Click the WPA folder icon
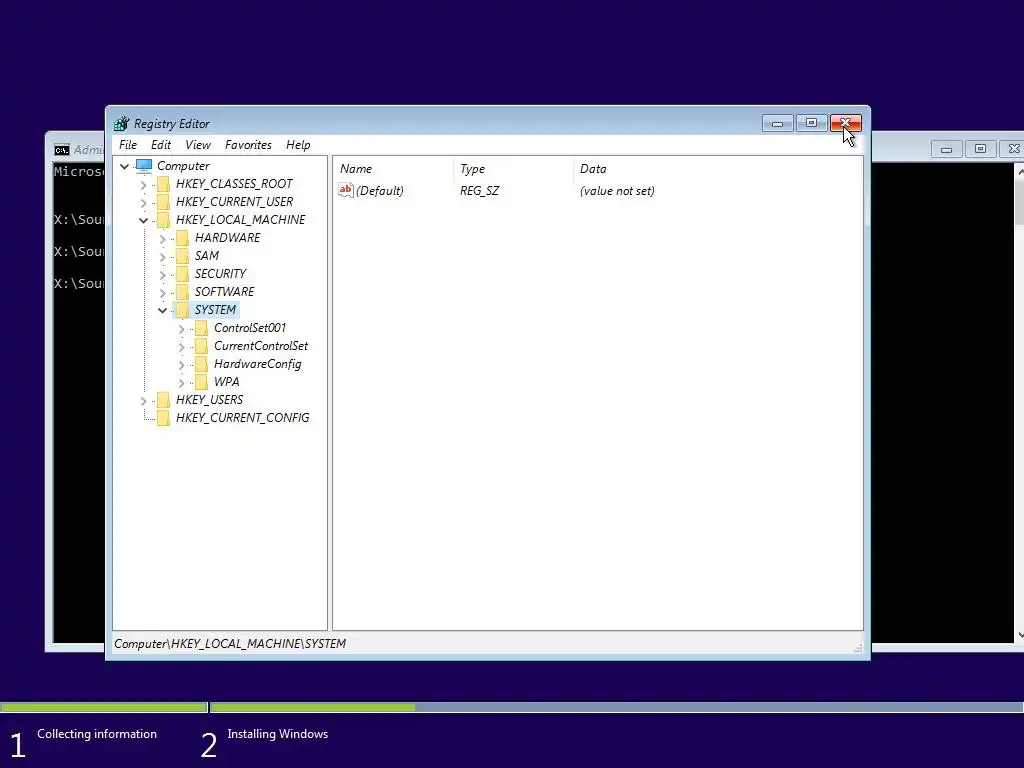Image resolution: width=1024 pixels, height=768 pixels. [201, 382]
